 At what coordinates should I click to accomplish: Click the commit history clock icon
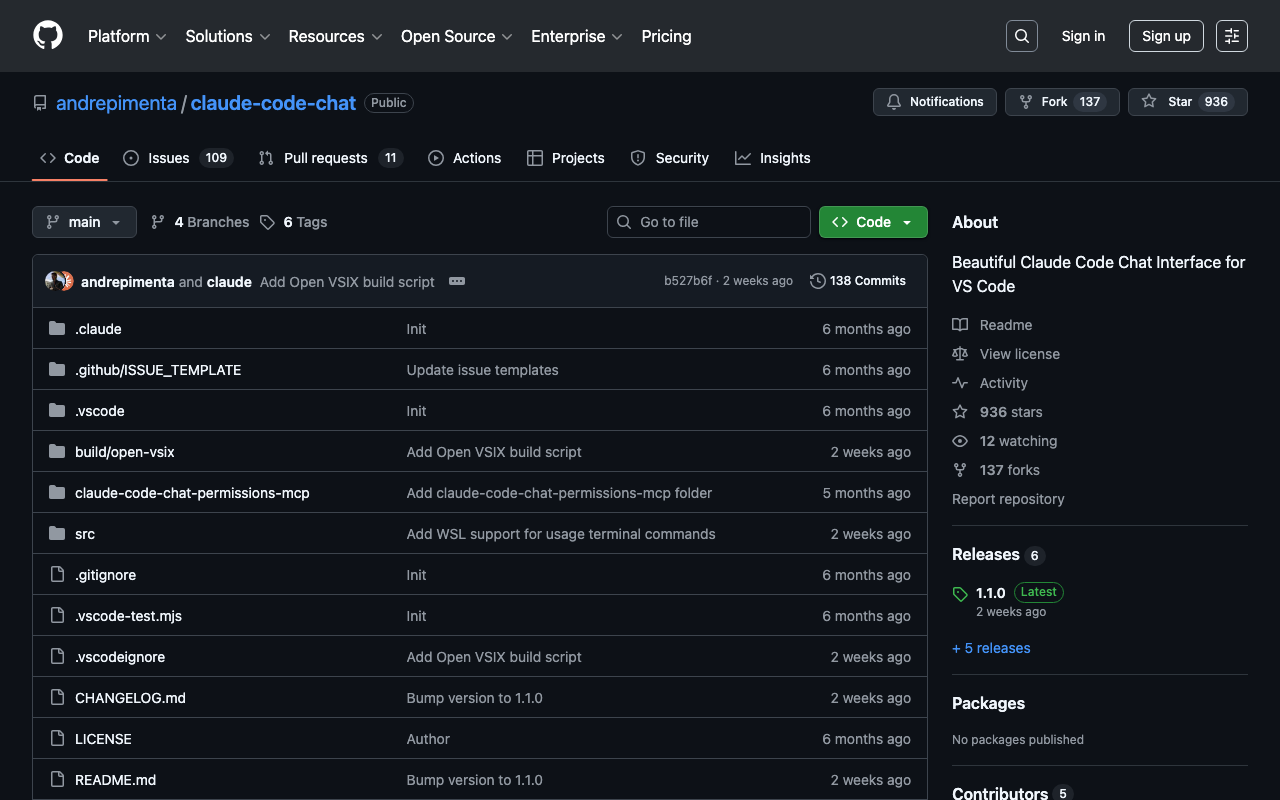click(x=818, y=281)
